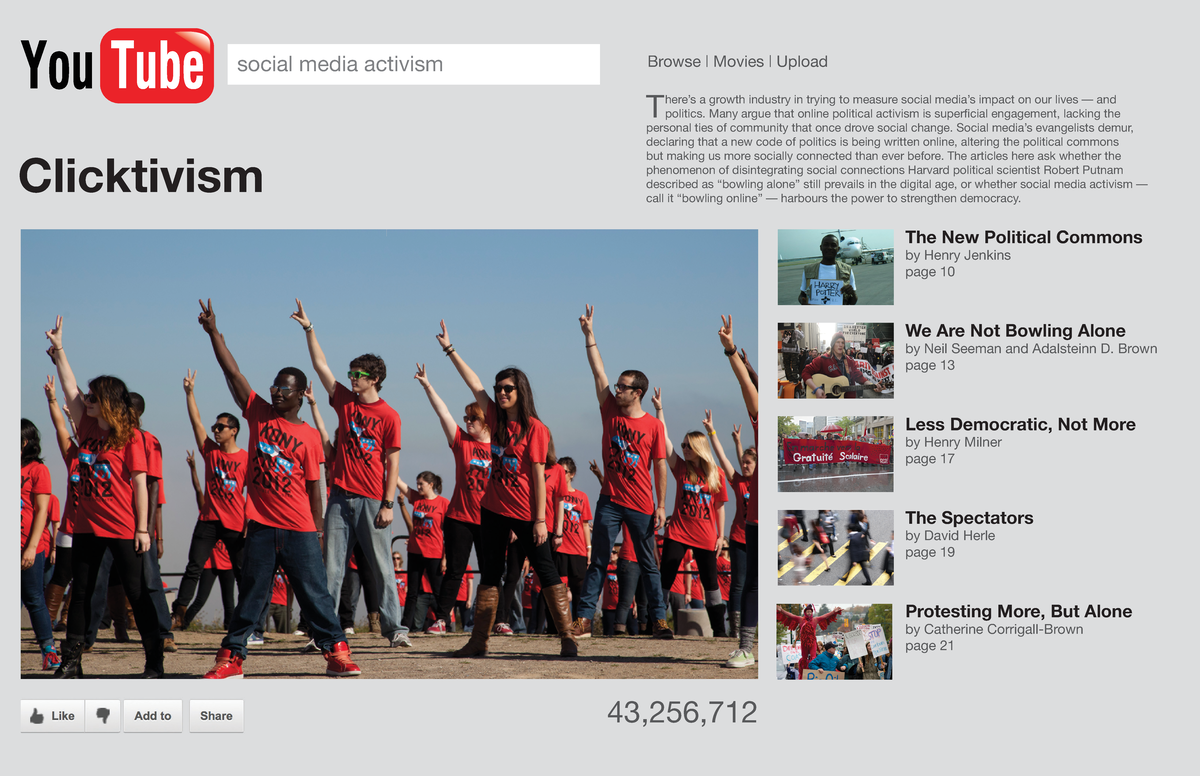
Task: Open The New Political Commons title
Action: click(1023, 237)
